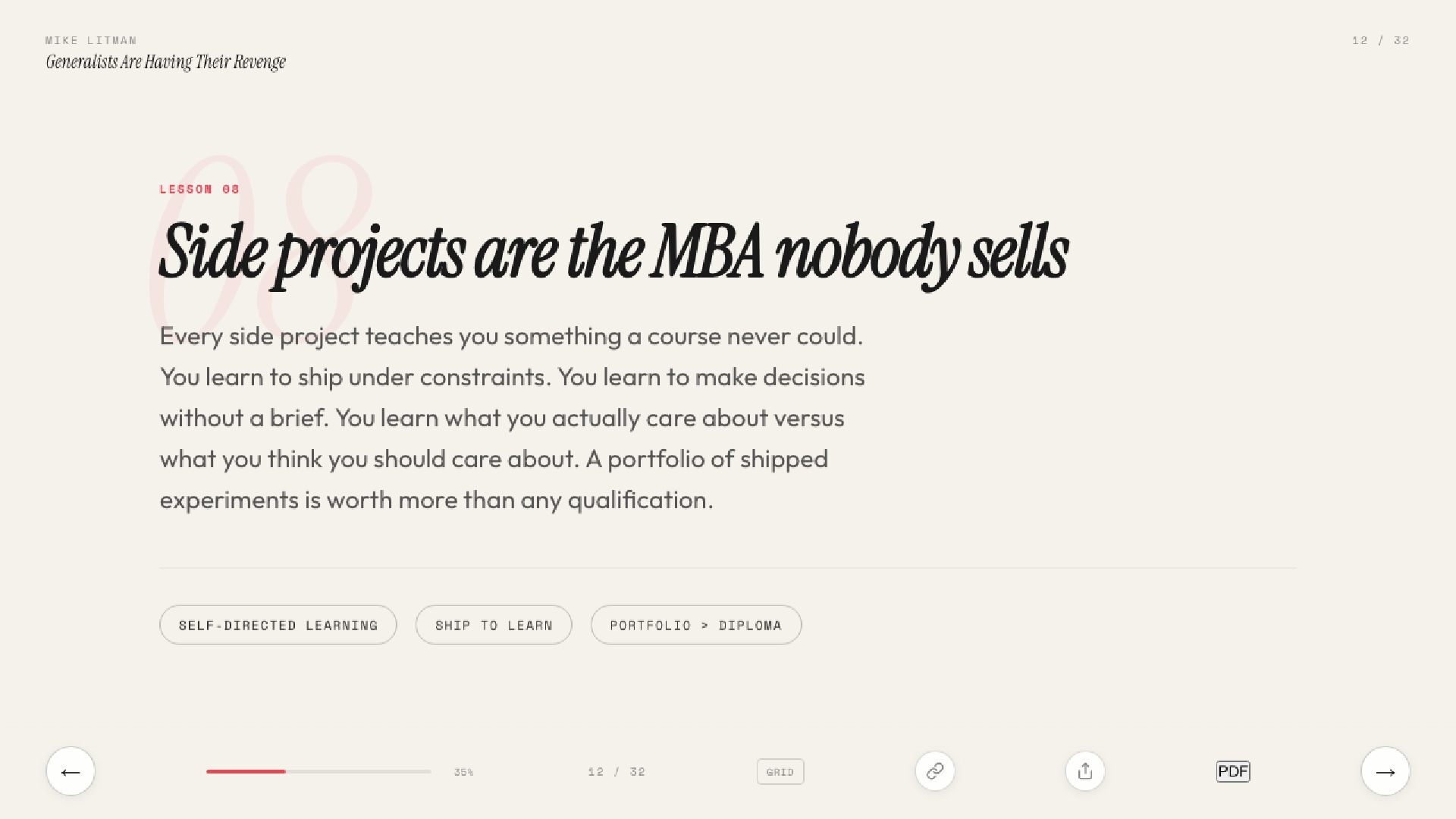1456x819 pixels.
Task: Click the Ship to Learn tag
Action: pyautogui.click(x=494, y=625)
